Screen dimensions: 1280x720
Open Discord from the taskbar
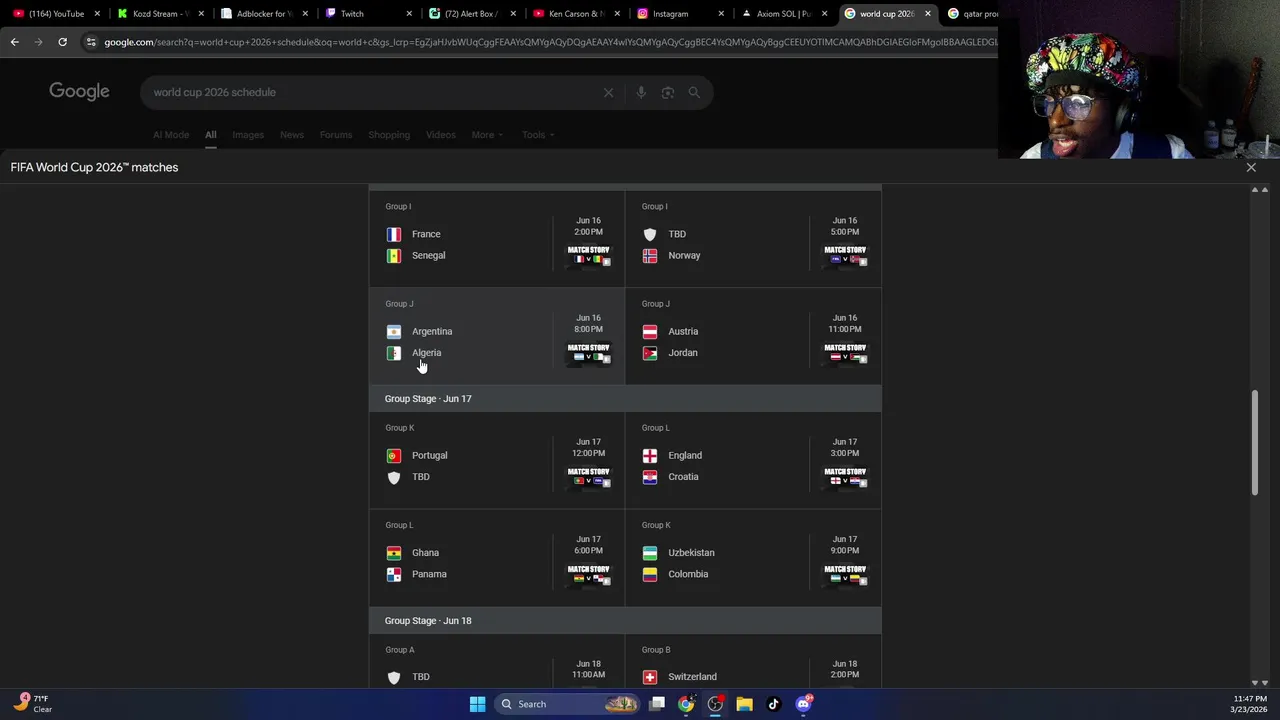pos(803,704)
